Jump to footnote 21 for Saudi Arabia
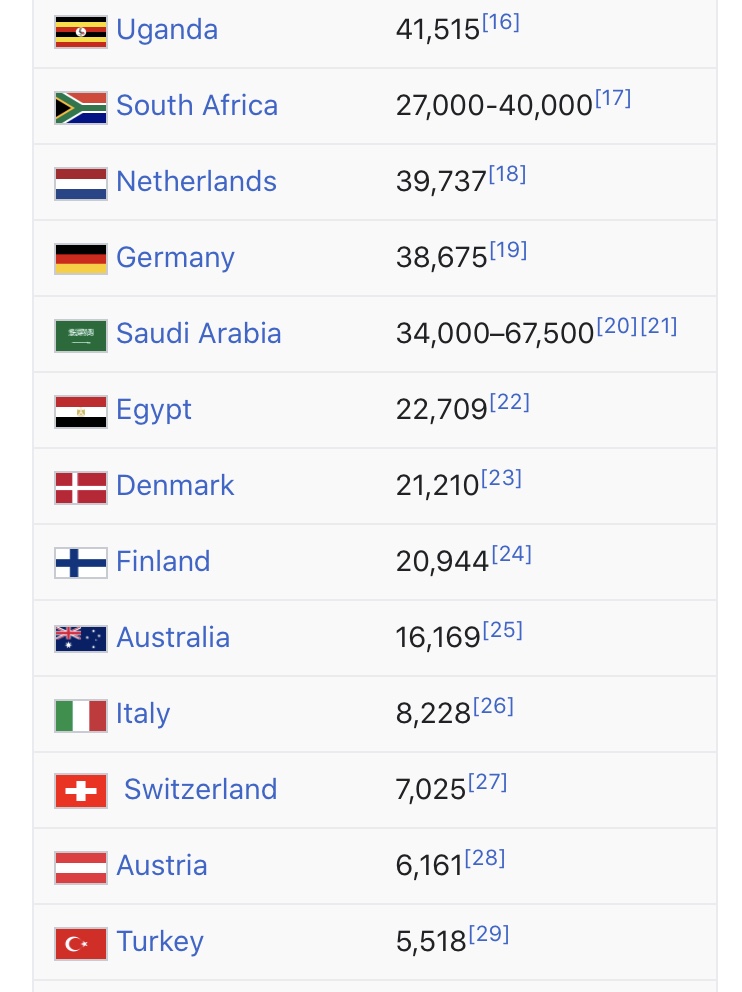 [659, 326]
